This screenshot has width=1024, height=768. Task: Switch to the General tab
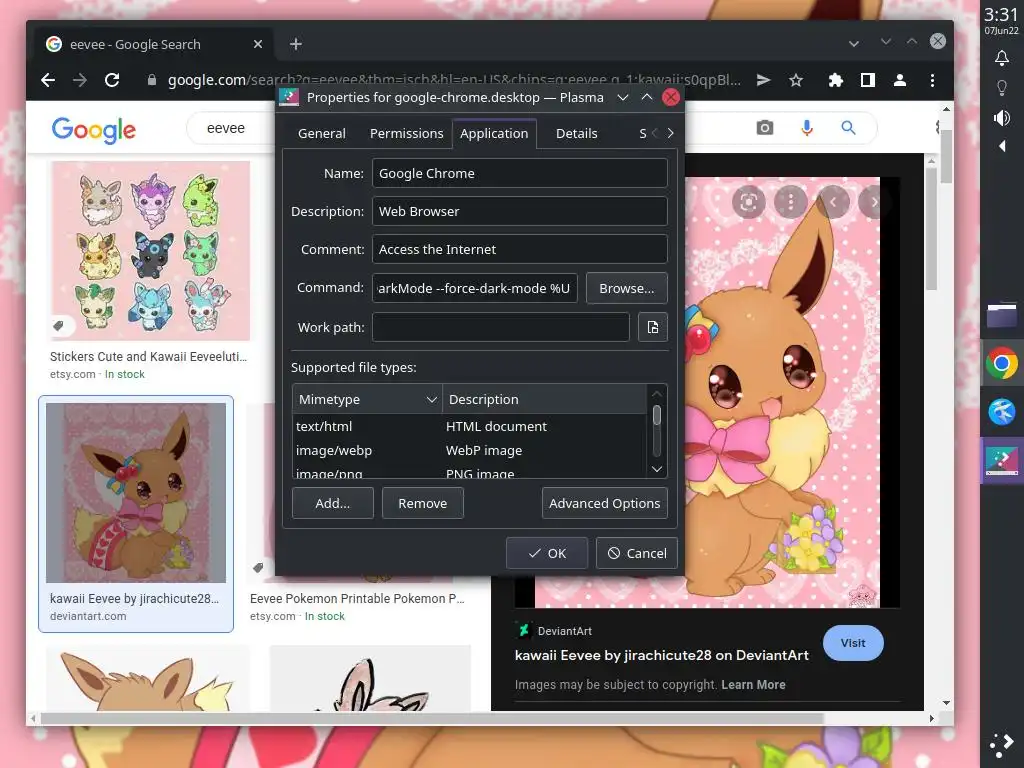tap(321, 133)
